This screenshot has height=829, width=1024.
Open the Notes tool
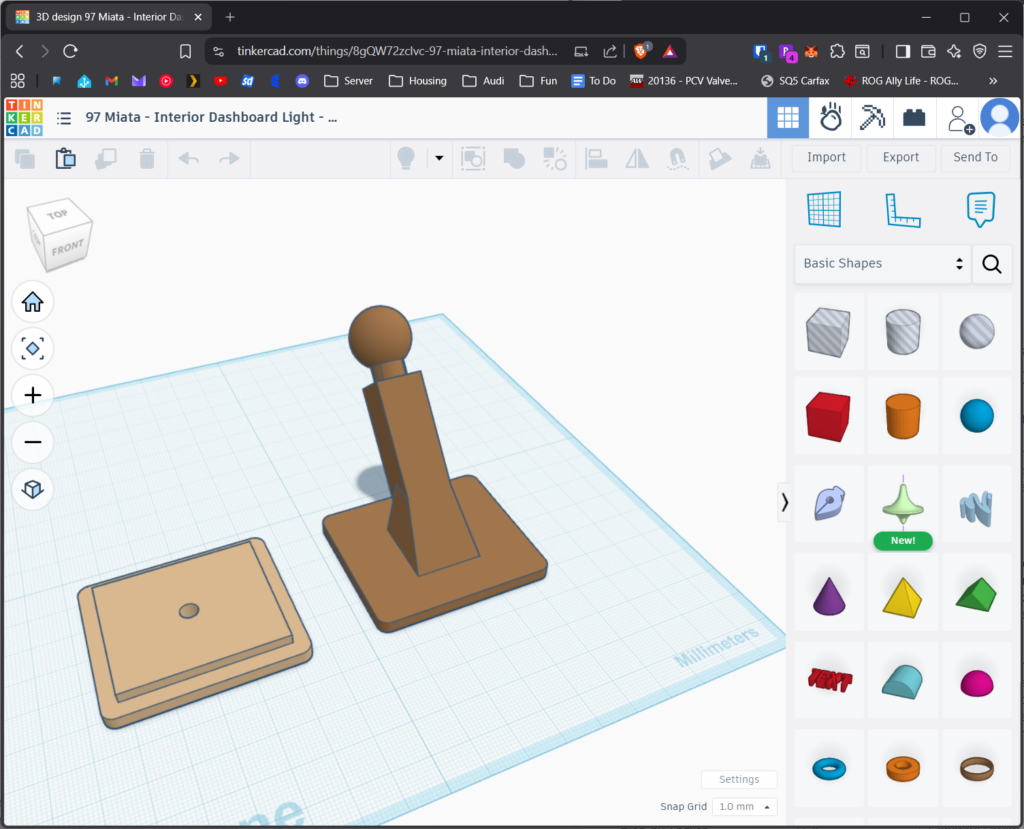tap(981, 209)
